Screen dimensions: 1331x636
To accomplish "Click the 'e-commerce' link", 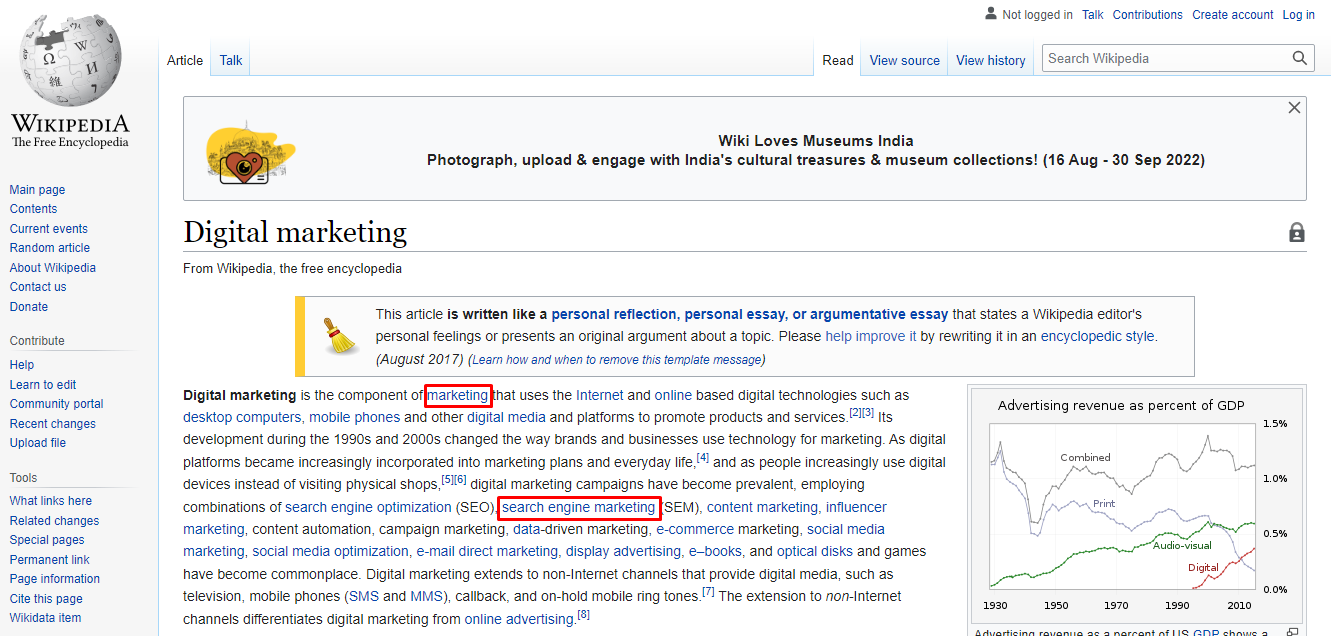I will (x=695, y=529).
